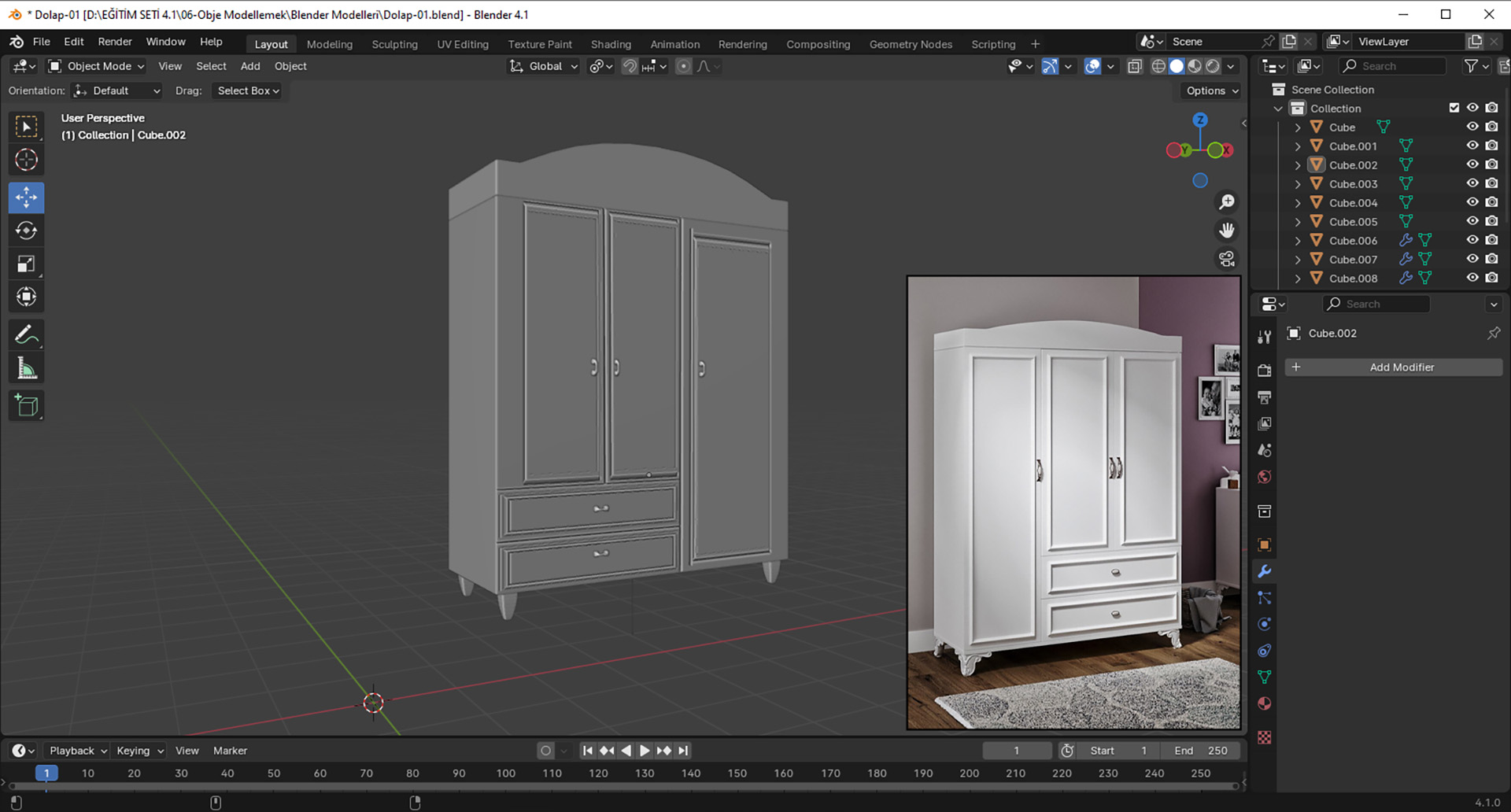The image size is (1511, 812).
Task: Open the Material Properties tab
Action: pos(1265,703)
